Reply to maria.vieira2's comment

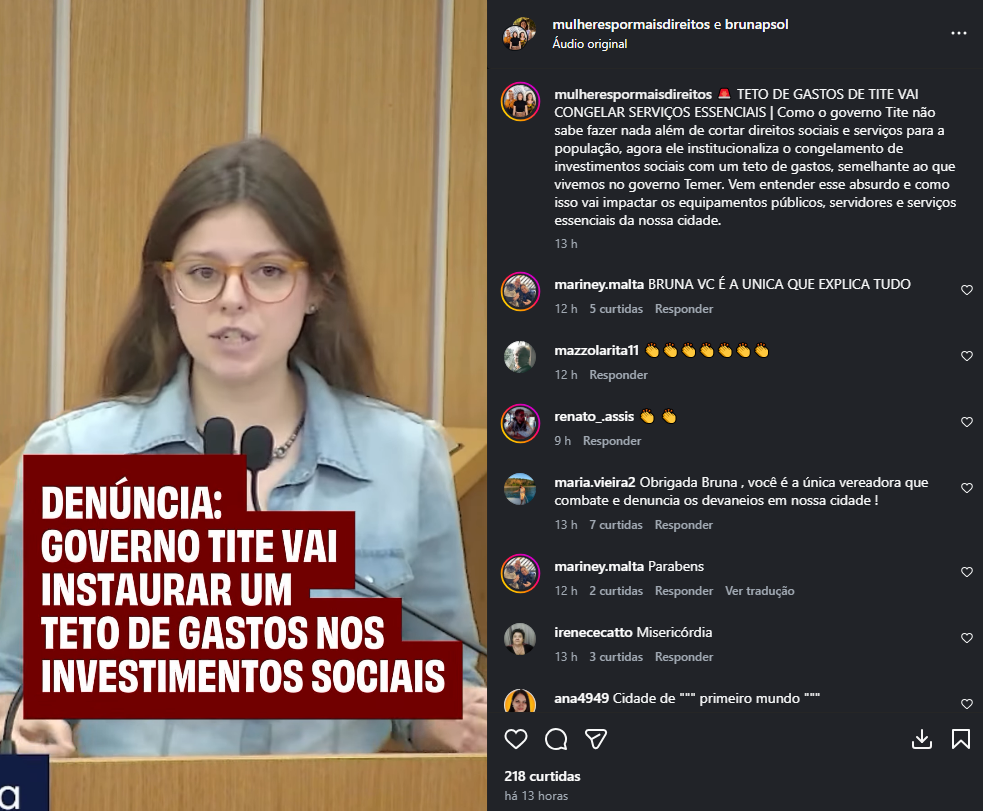[683, 525]
